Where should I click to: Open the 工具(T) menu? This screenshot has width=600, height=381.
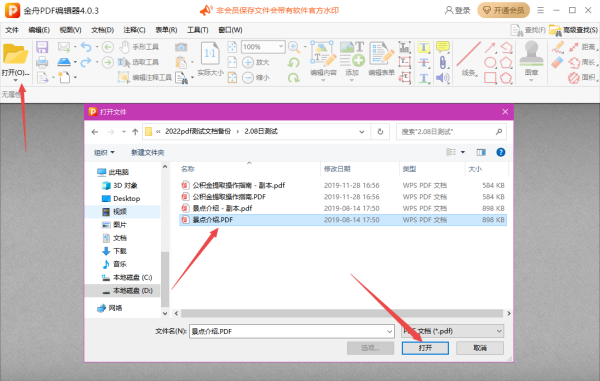click(x=197, y=30)
